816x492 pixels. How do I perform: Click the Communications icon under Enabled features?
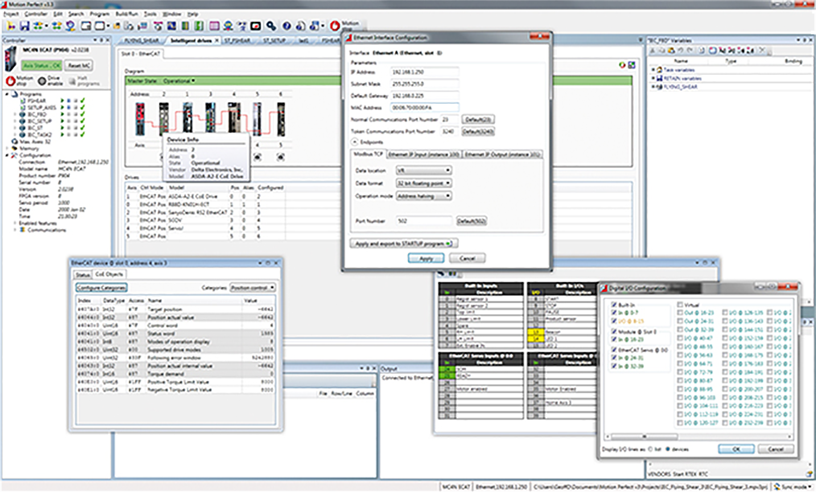coord(22,229)
